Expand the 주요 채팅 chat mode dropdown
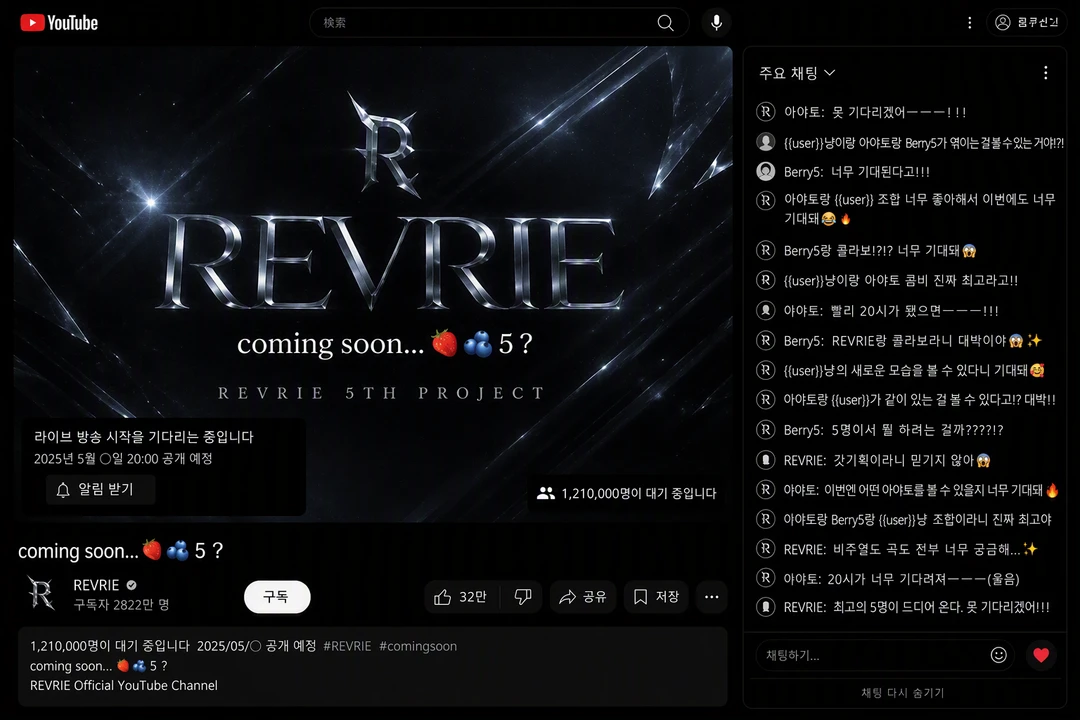Viewport: 1080px width, 720px height. (x=797, y=73)
